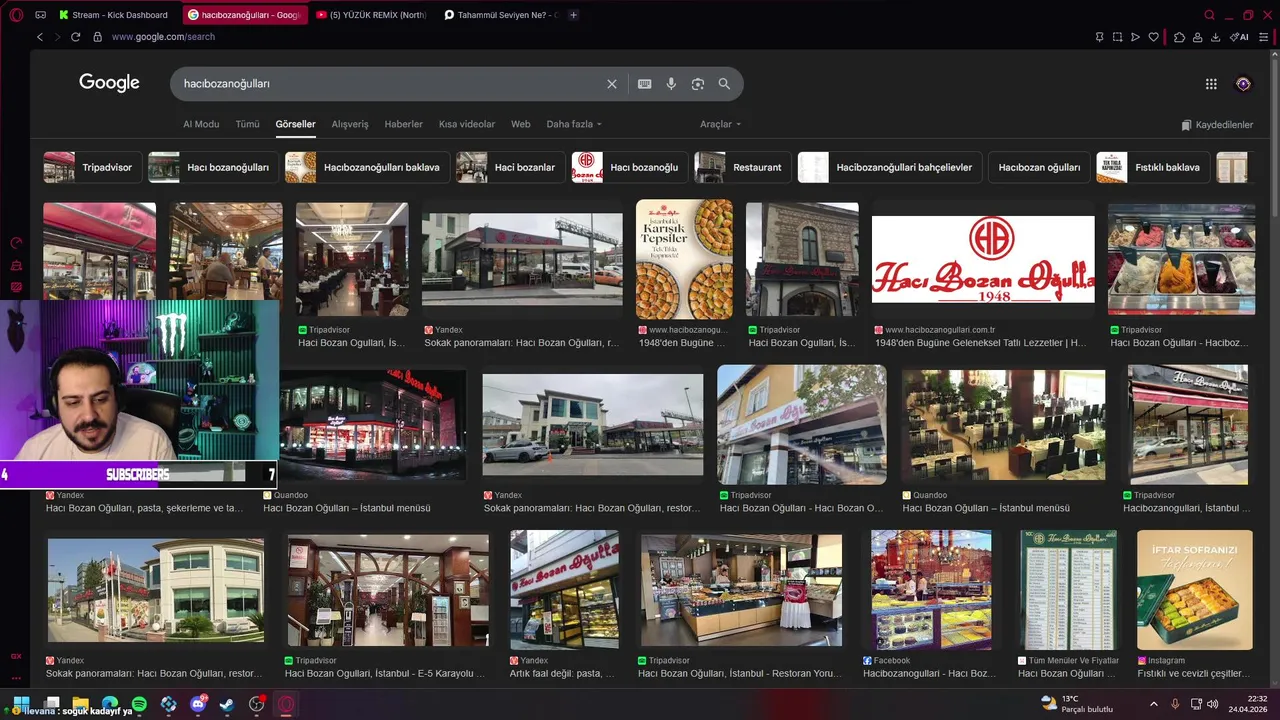
Task: Expand the Daha fazla dropdown
Action: (x=574, y=124)
